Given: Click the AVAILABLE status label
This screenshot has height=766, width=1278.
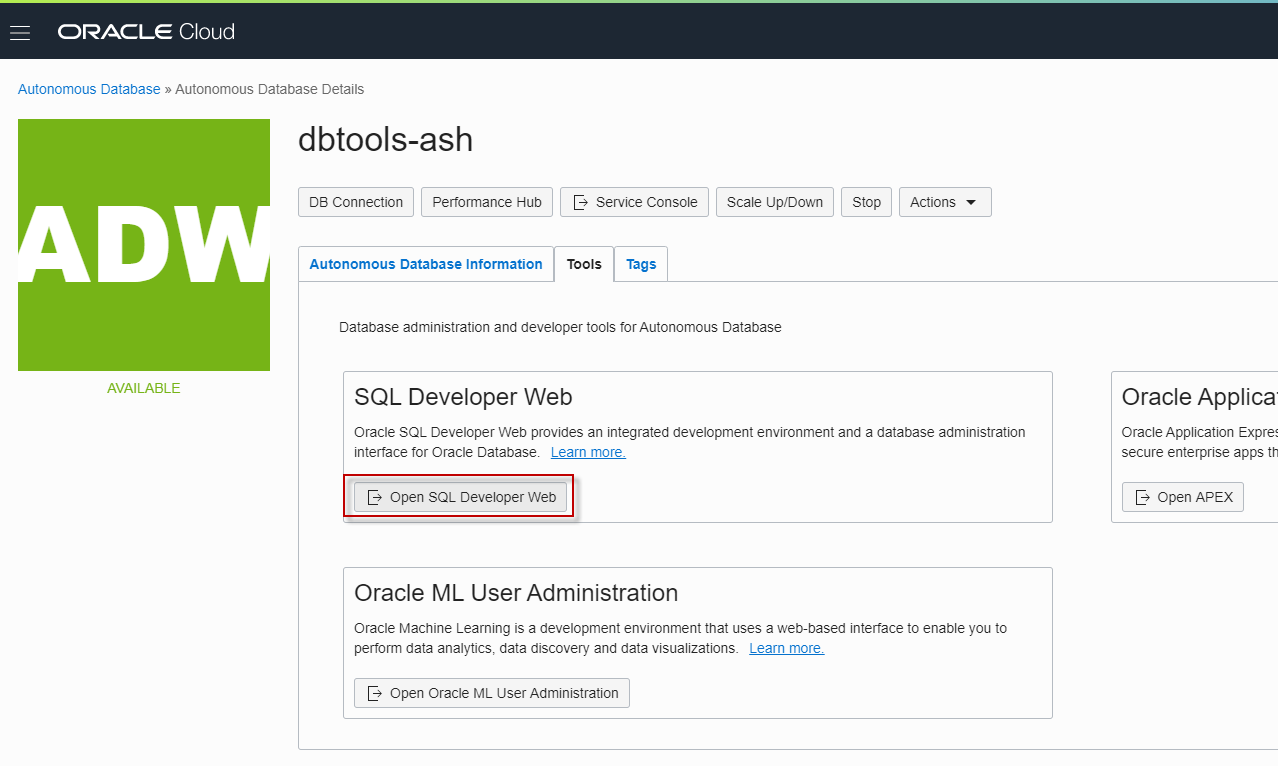Looking at the screenshot, I should coord(144,388).
